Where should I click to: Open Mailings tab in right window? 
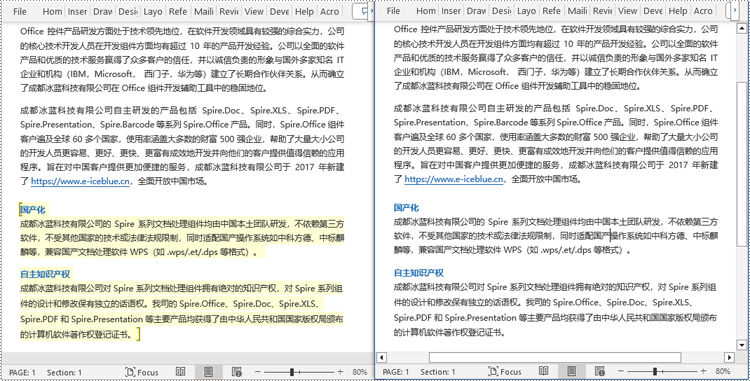578,11
